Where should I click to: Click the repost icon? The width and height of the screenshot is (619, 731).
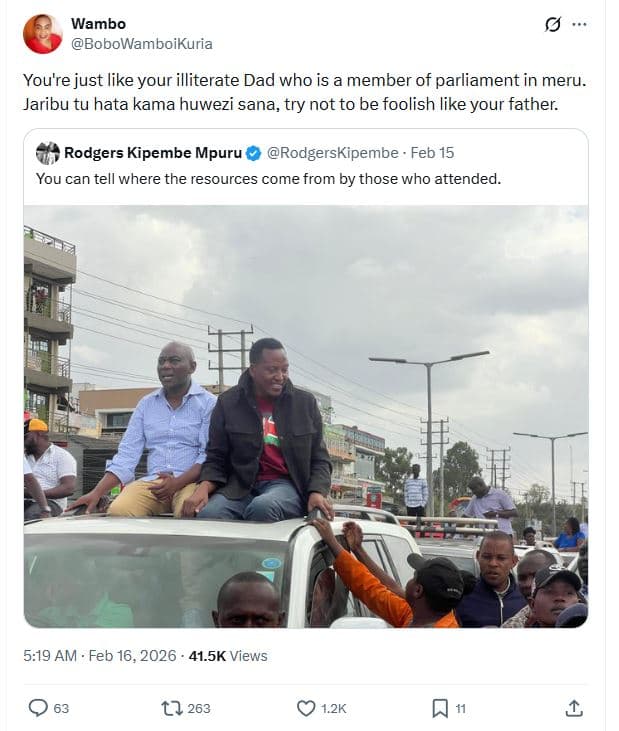click(172, 708)
